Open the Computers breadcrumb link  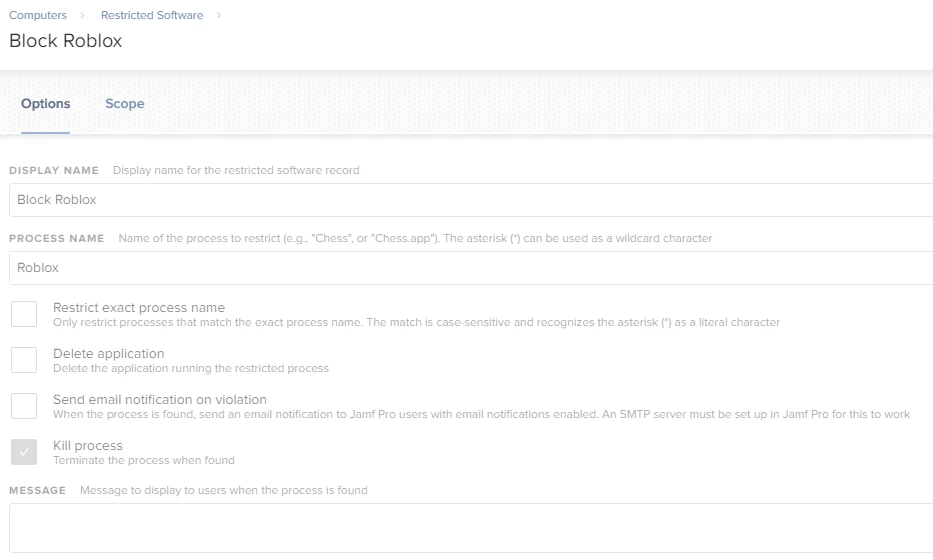click(37, 15)
